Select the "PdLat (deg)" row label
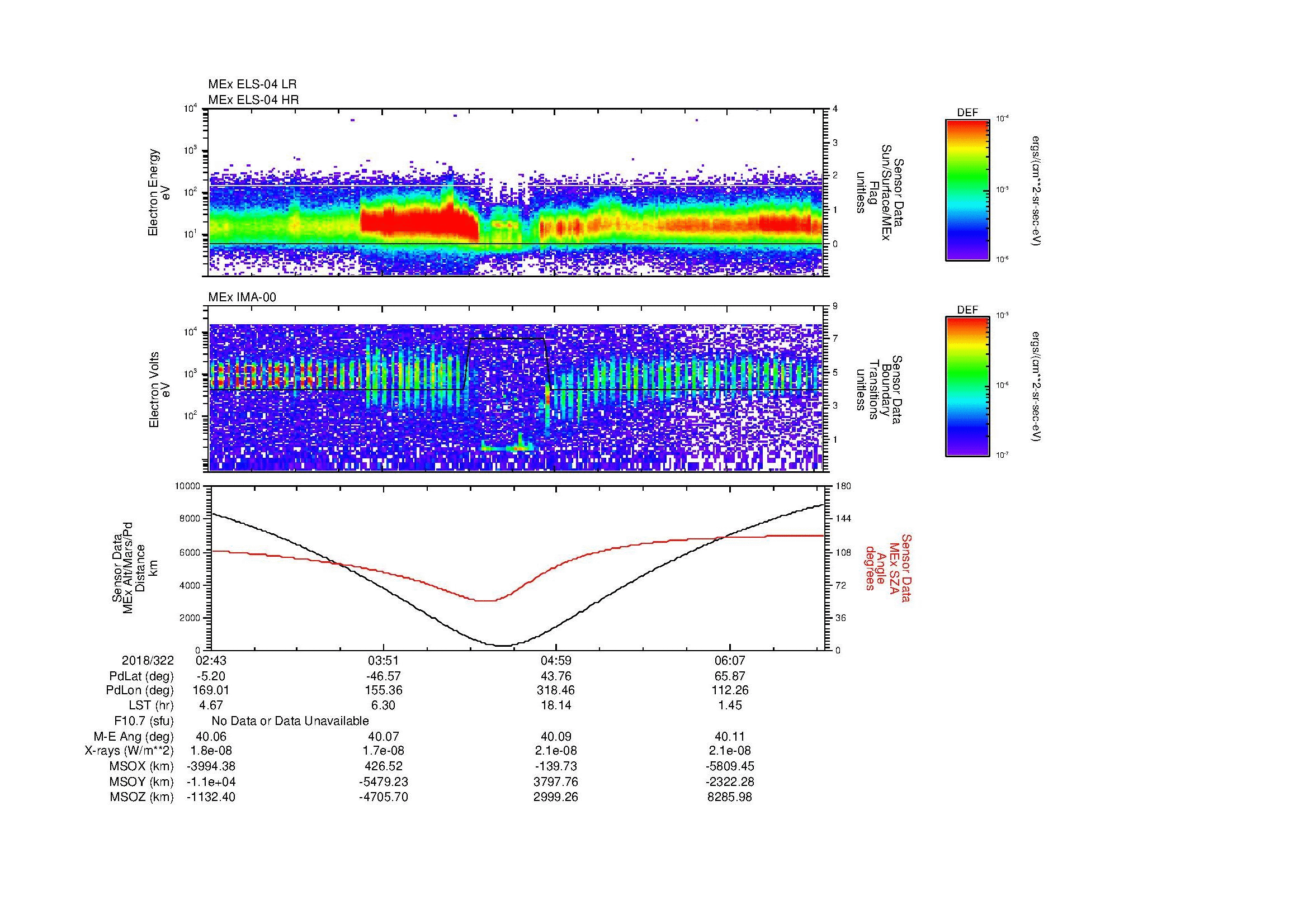 click(x=141, y=676)
